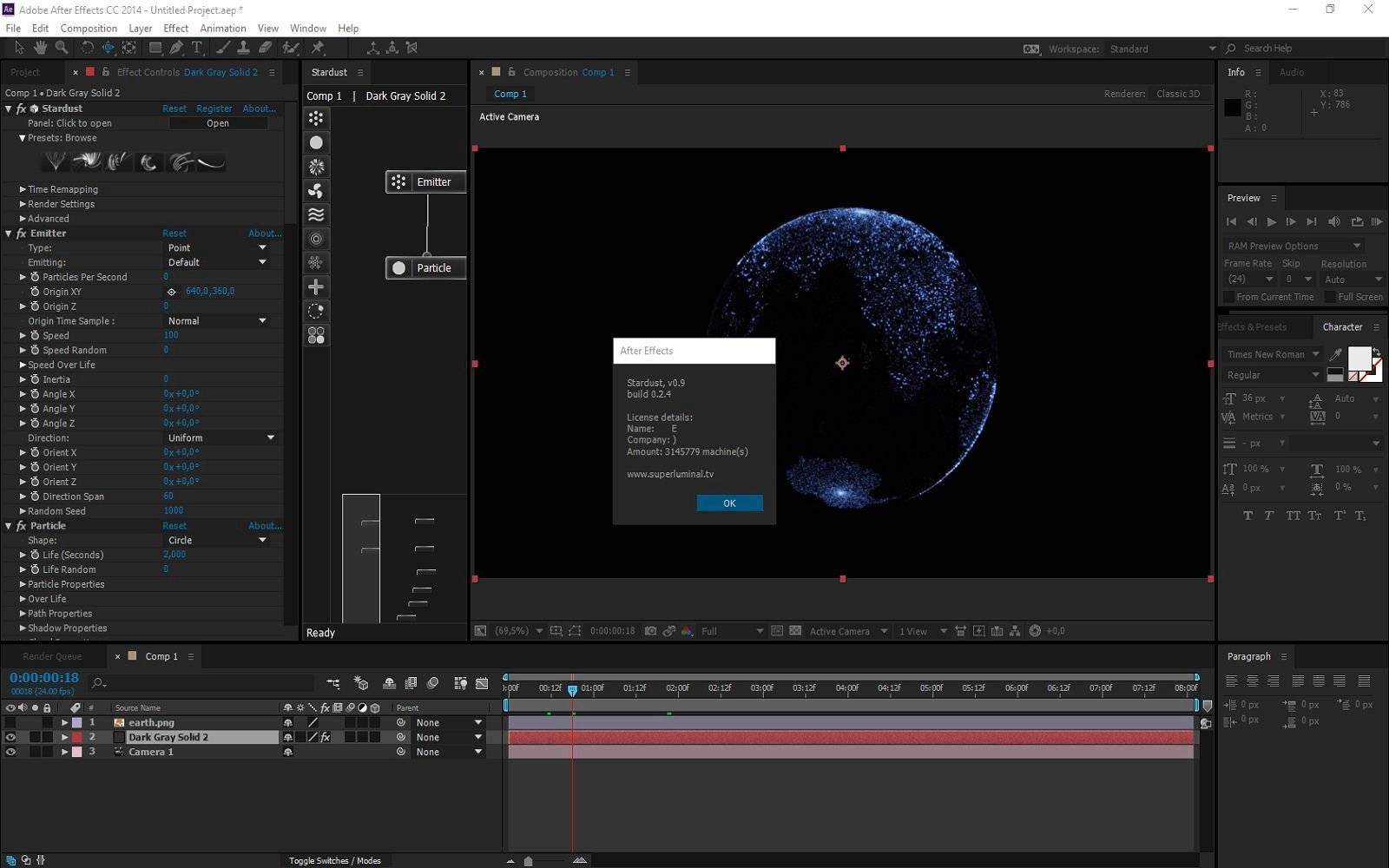Viewport: 1389px width, 868px height.
Task: Open the Effect menu
Action: point(176,28)
